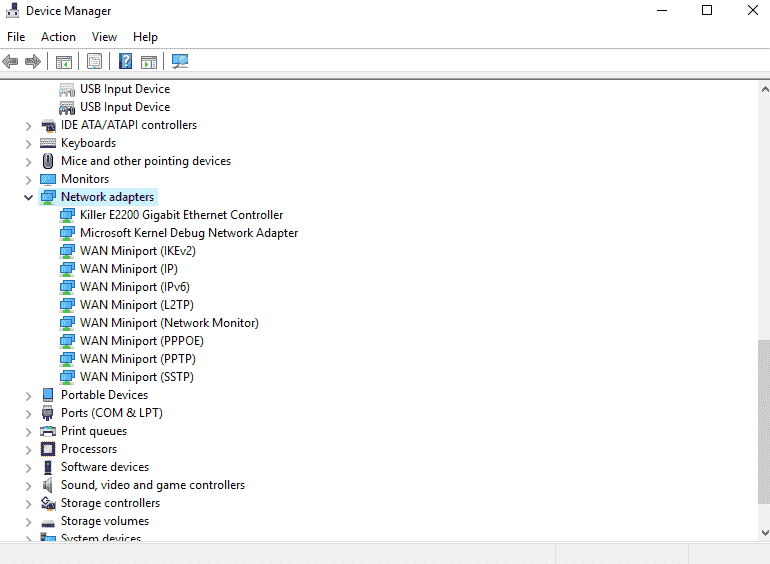Expand IDE ATA/ATAPI controllers node

click(28, 126)
